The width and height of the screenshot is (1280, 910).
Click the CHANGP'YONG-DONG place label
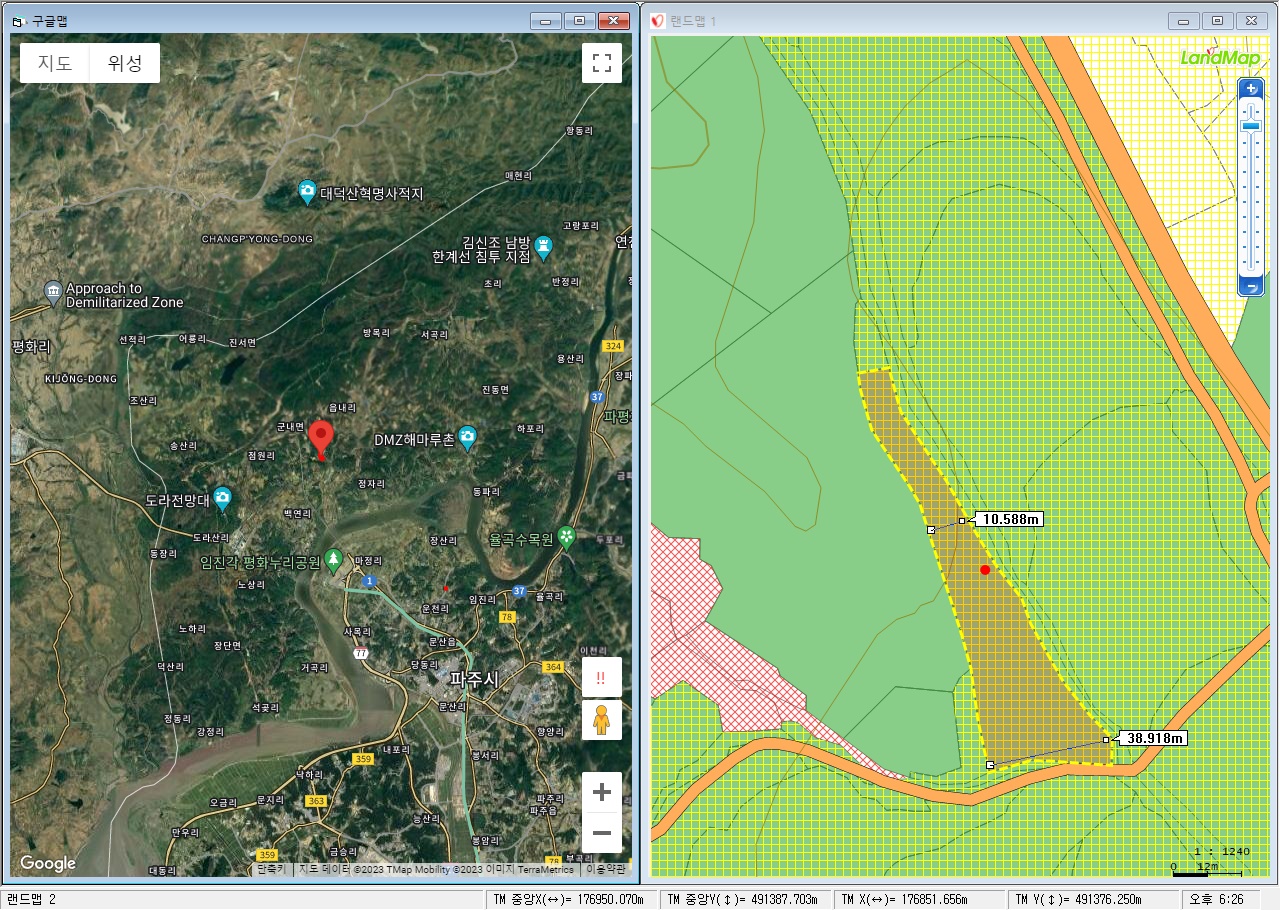click(257, 239)
